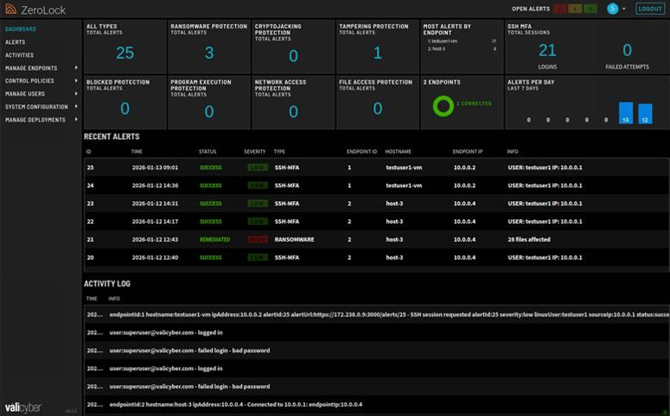Click the low severity badge for alert 23

[258, 203]
